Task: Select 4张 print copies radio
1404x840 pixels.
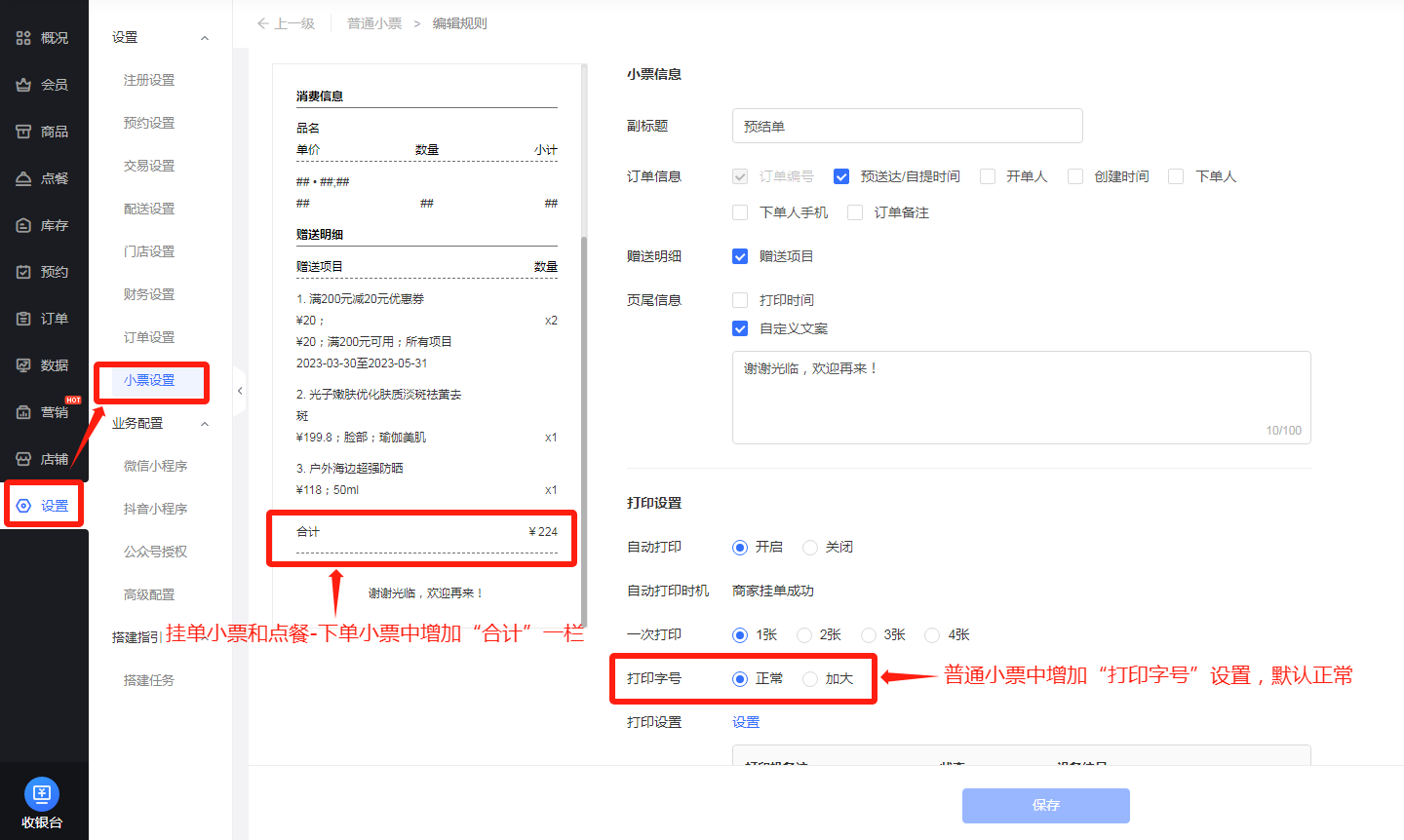Action: point(932,634)
